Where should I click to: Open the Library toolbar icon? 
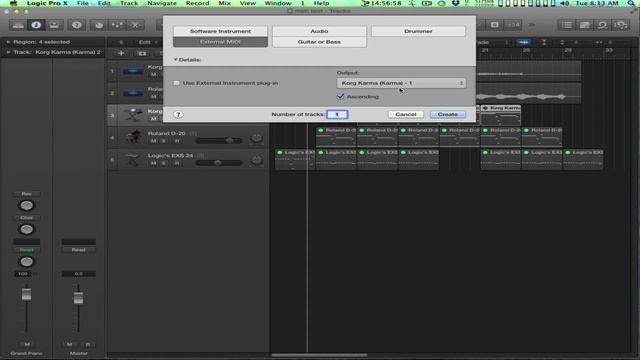point(18,25)
